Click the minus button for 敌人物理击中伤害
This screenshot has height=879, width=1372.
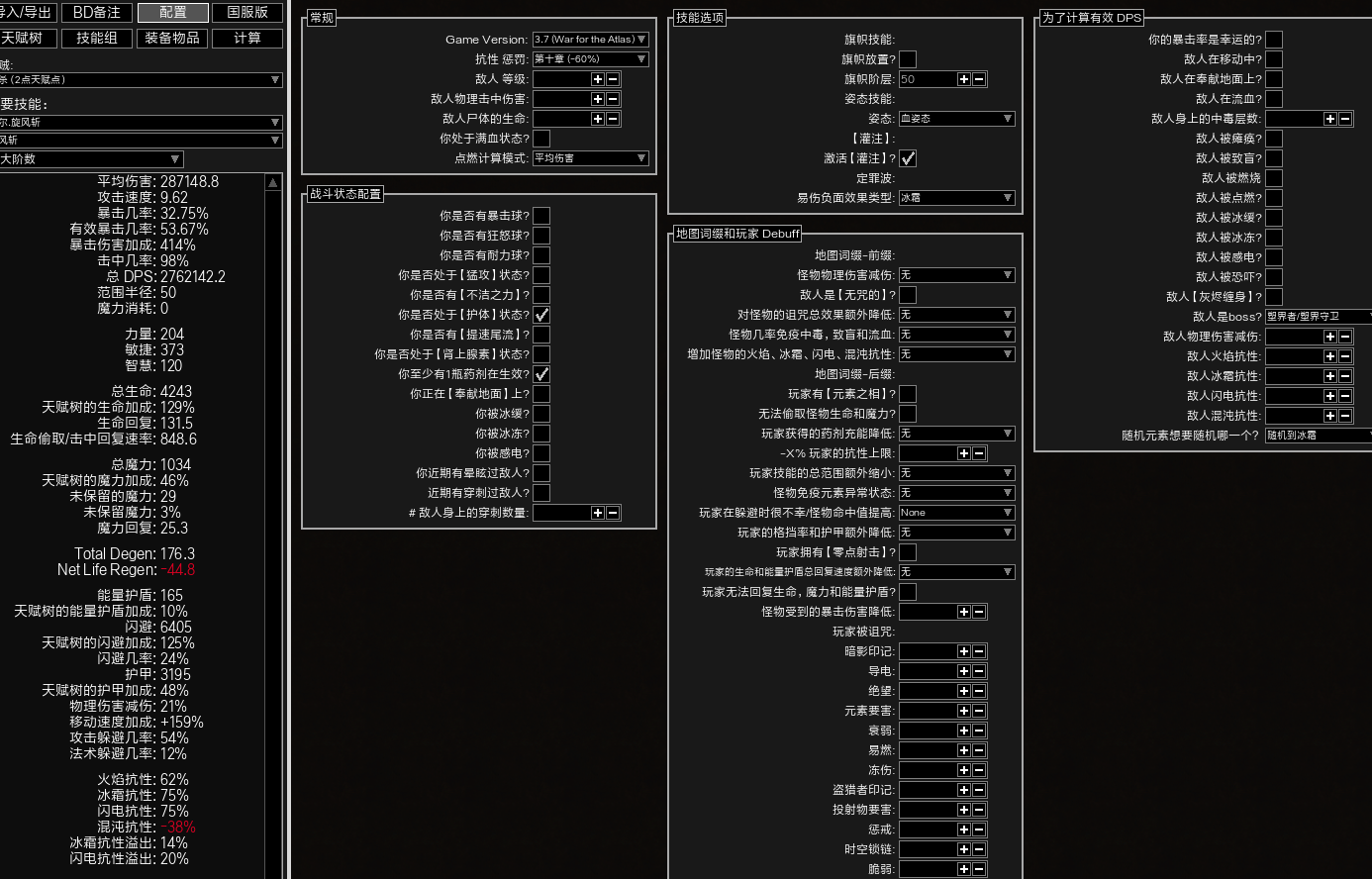click(x=613, y=99)
